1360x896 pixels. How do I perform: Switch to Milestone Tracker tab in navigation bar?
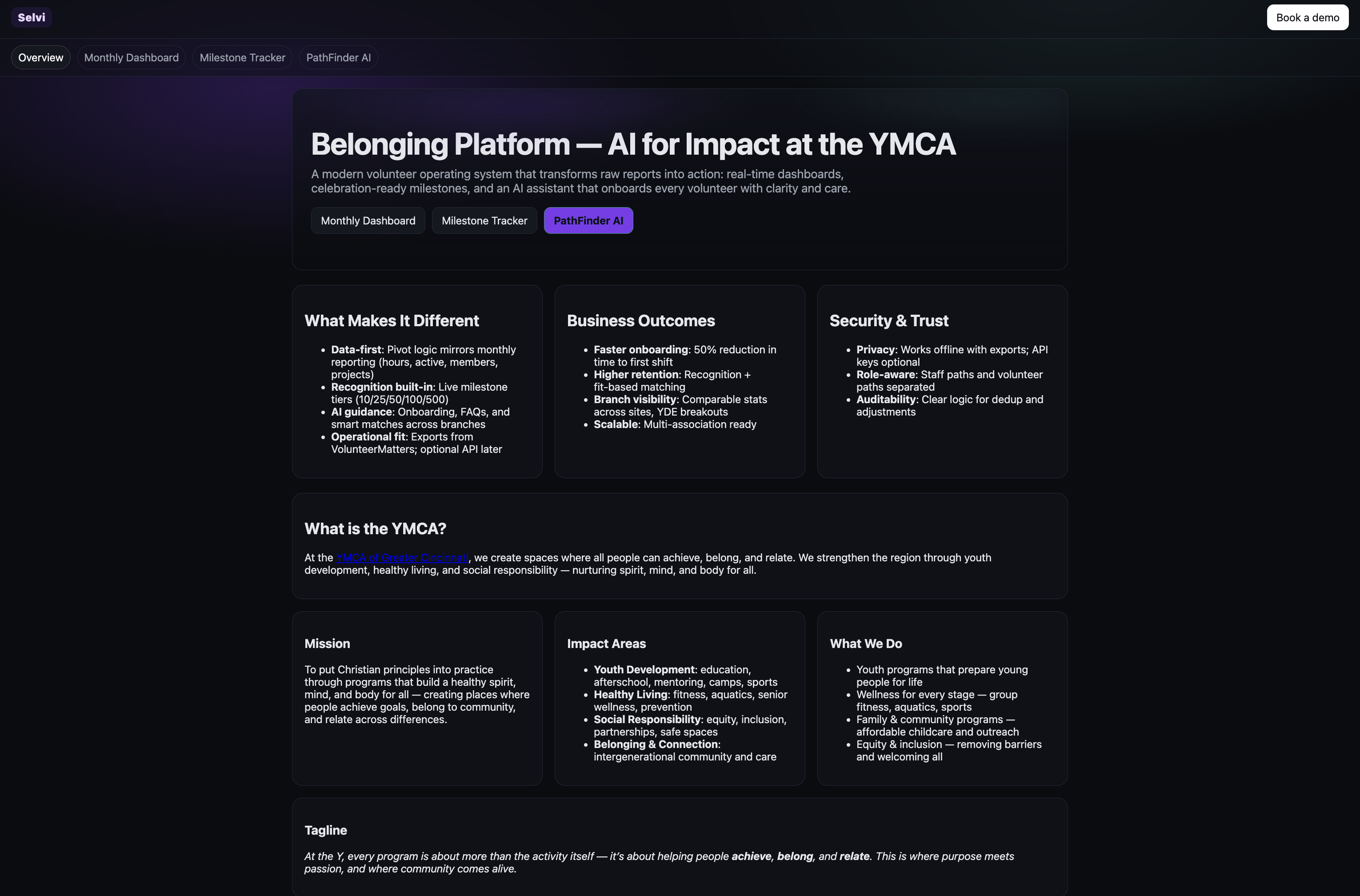[242, 58]
